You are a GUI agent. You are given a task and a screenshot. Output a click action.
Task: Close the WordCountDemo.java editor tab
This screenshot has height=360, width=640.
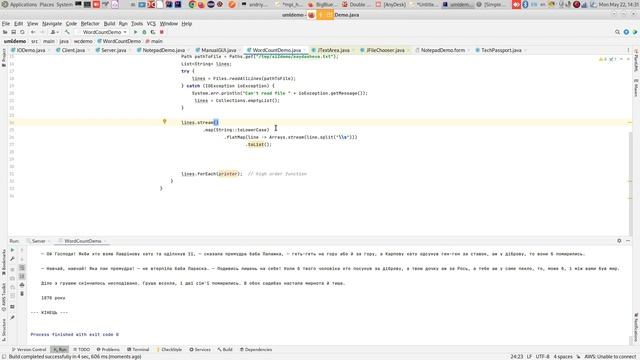tap(305, 50)
